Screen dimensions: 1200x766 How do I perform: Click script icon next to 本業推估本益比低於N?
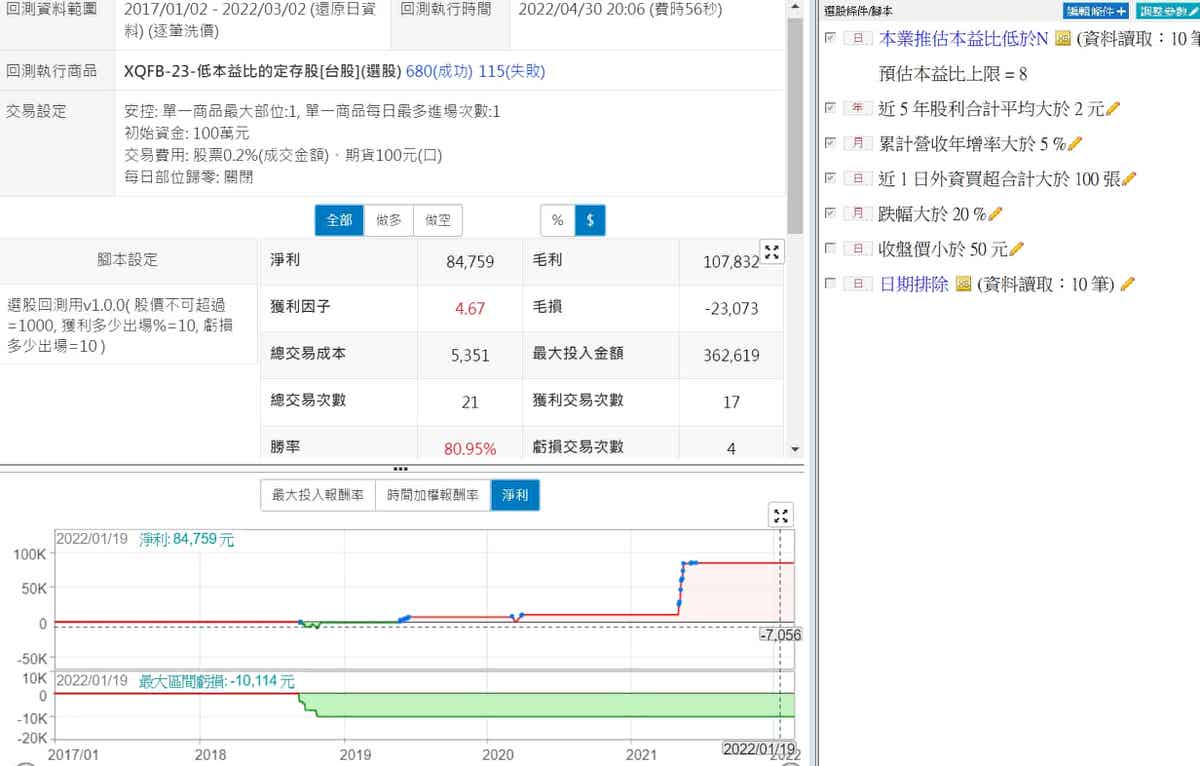pos(1063,39)
